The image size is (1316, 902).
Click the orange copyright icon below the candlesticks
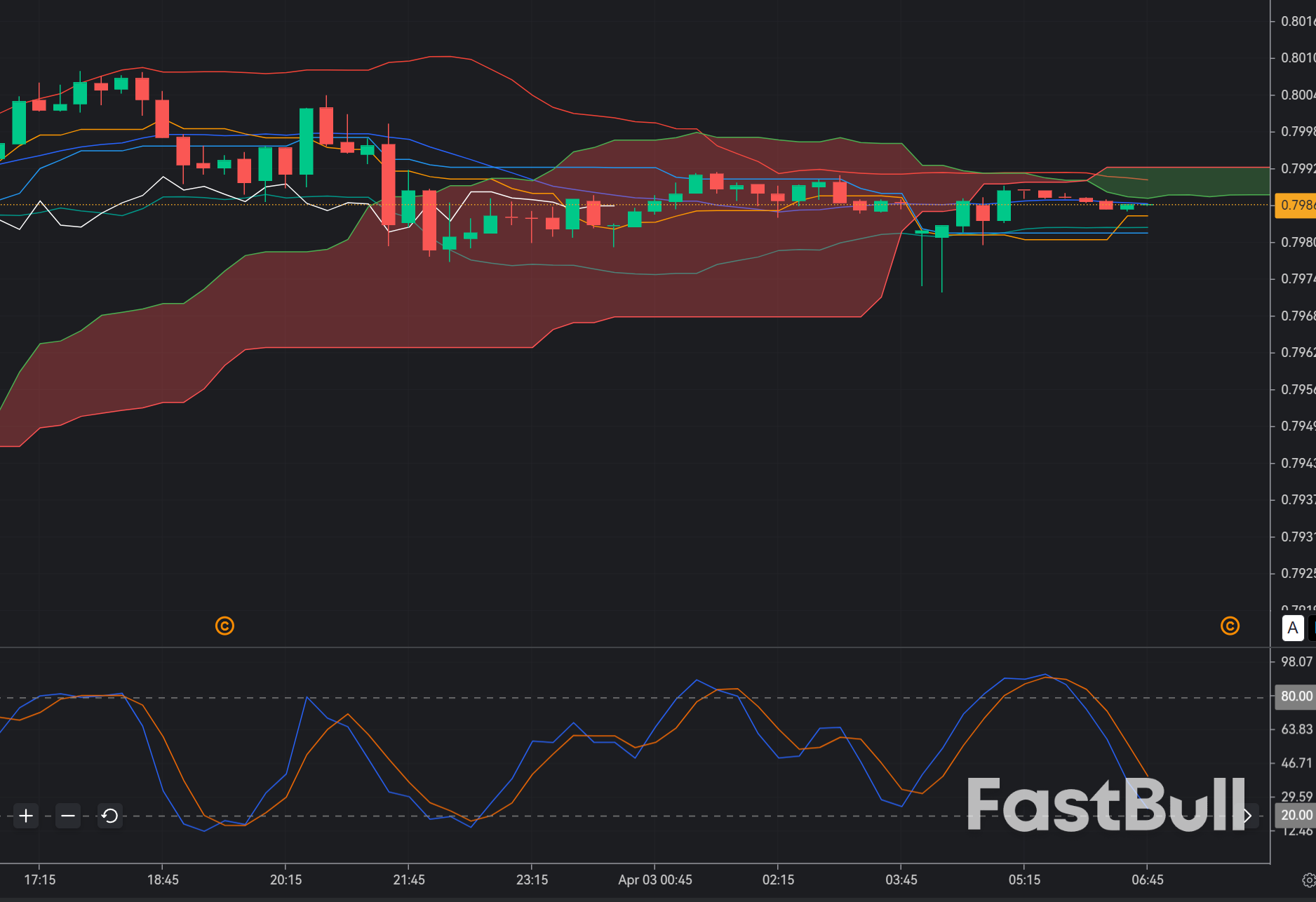click(x=224, y=626)
